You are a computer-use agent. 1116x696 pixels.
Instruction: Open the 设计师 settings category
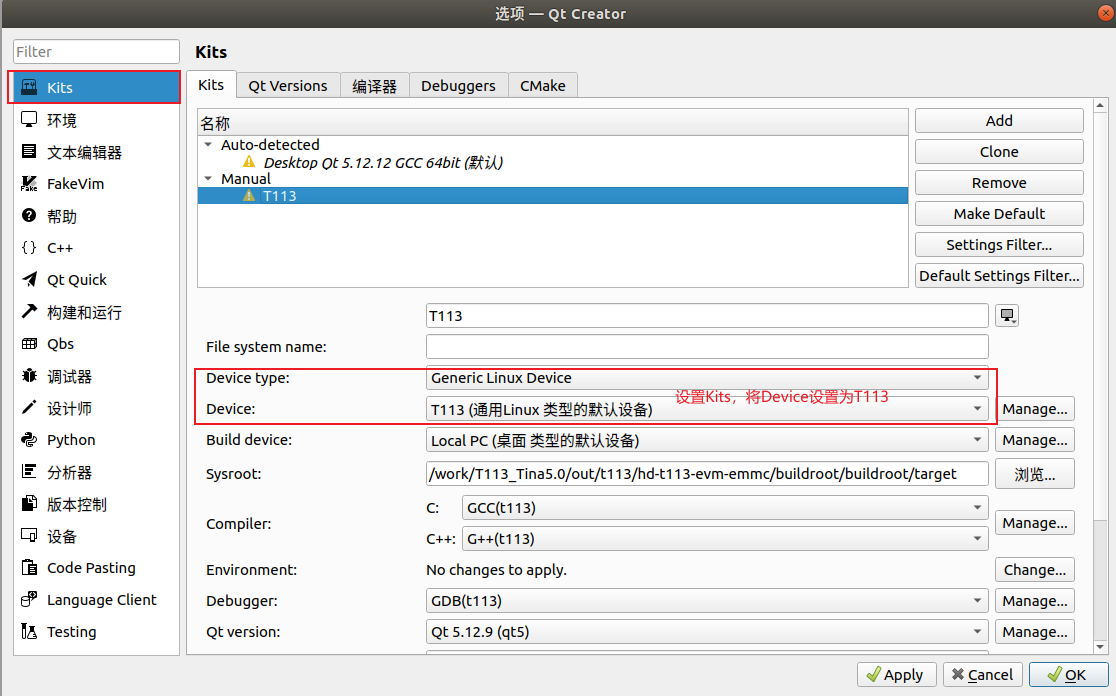click(96, 408)
